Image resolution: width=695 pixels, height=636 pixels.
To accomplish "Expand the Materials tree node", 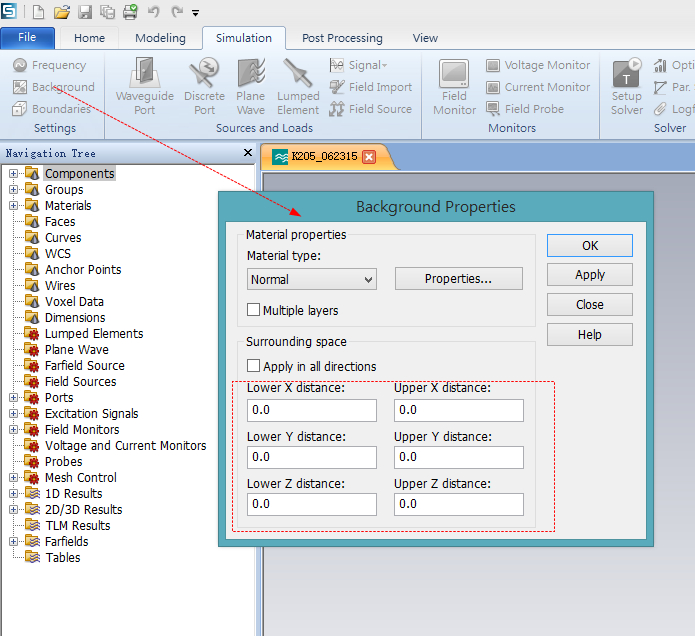I will [x=13, y=205].
